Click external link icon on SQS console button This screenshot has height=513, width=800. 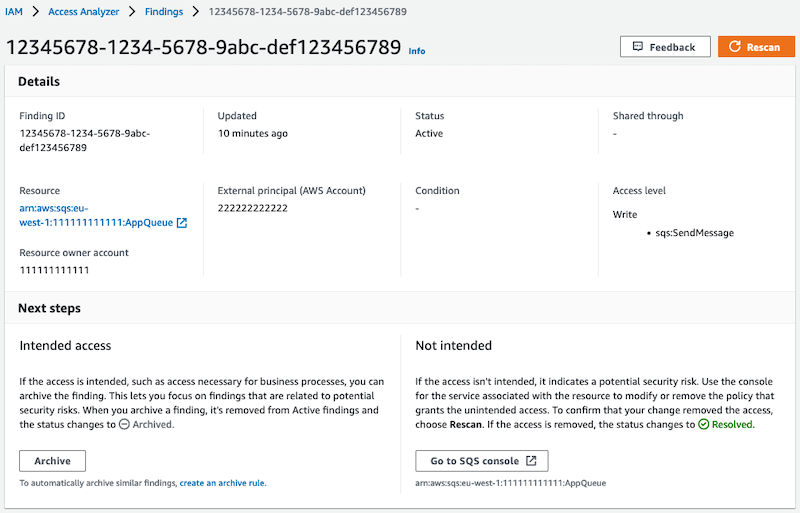pos(531,461)
